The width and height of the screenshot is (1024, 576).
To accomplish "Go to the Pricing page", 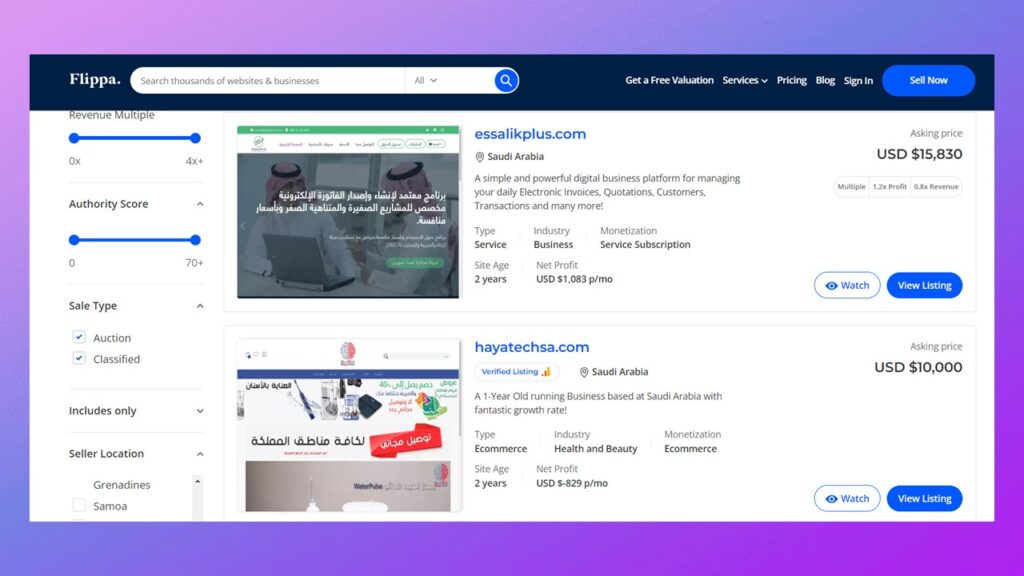I will click(792, 80).
